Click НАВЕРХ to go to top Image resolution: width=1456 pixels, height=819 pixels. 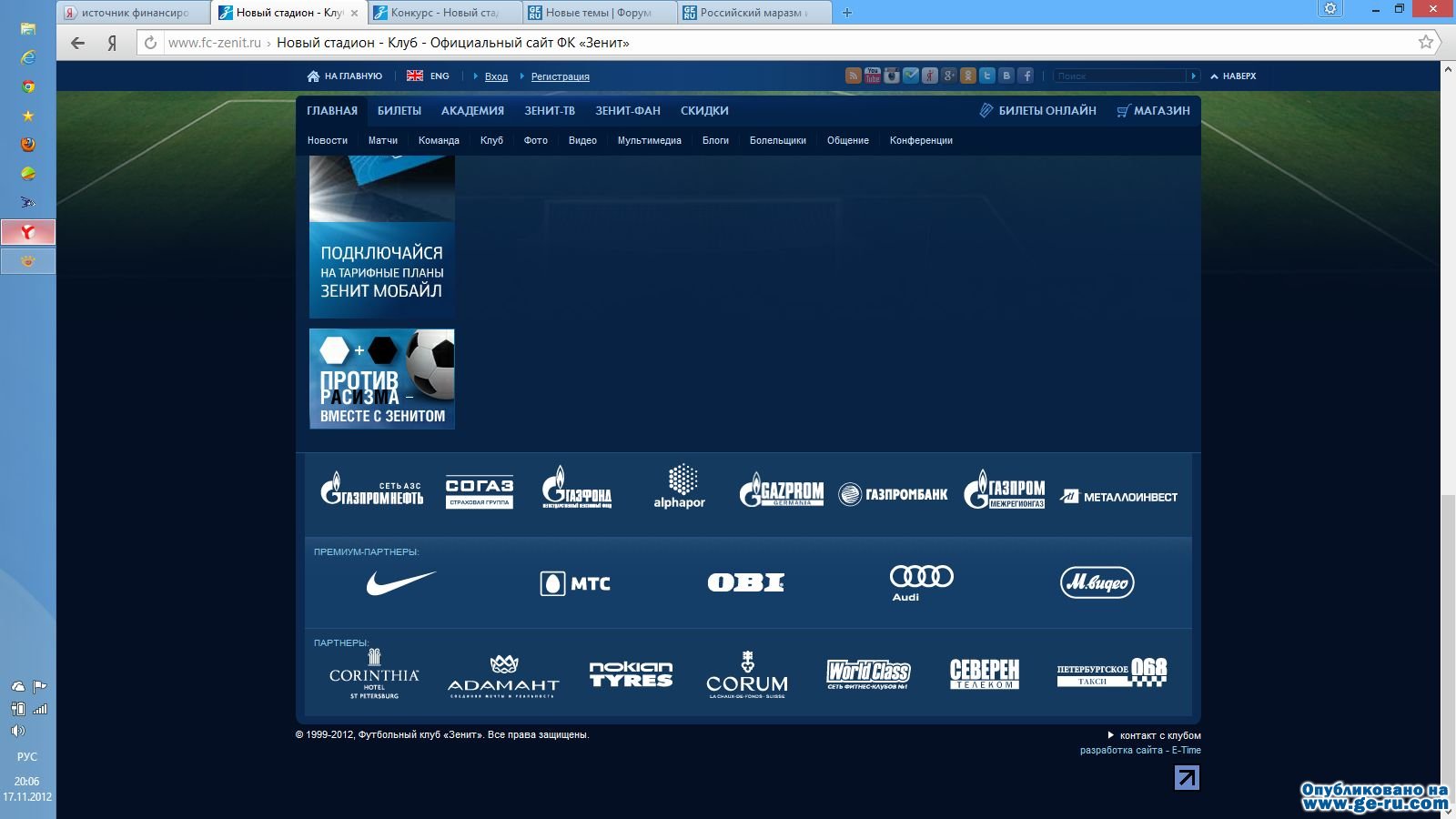click(x=1233, y=76)
